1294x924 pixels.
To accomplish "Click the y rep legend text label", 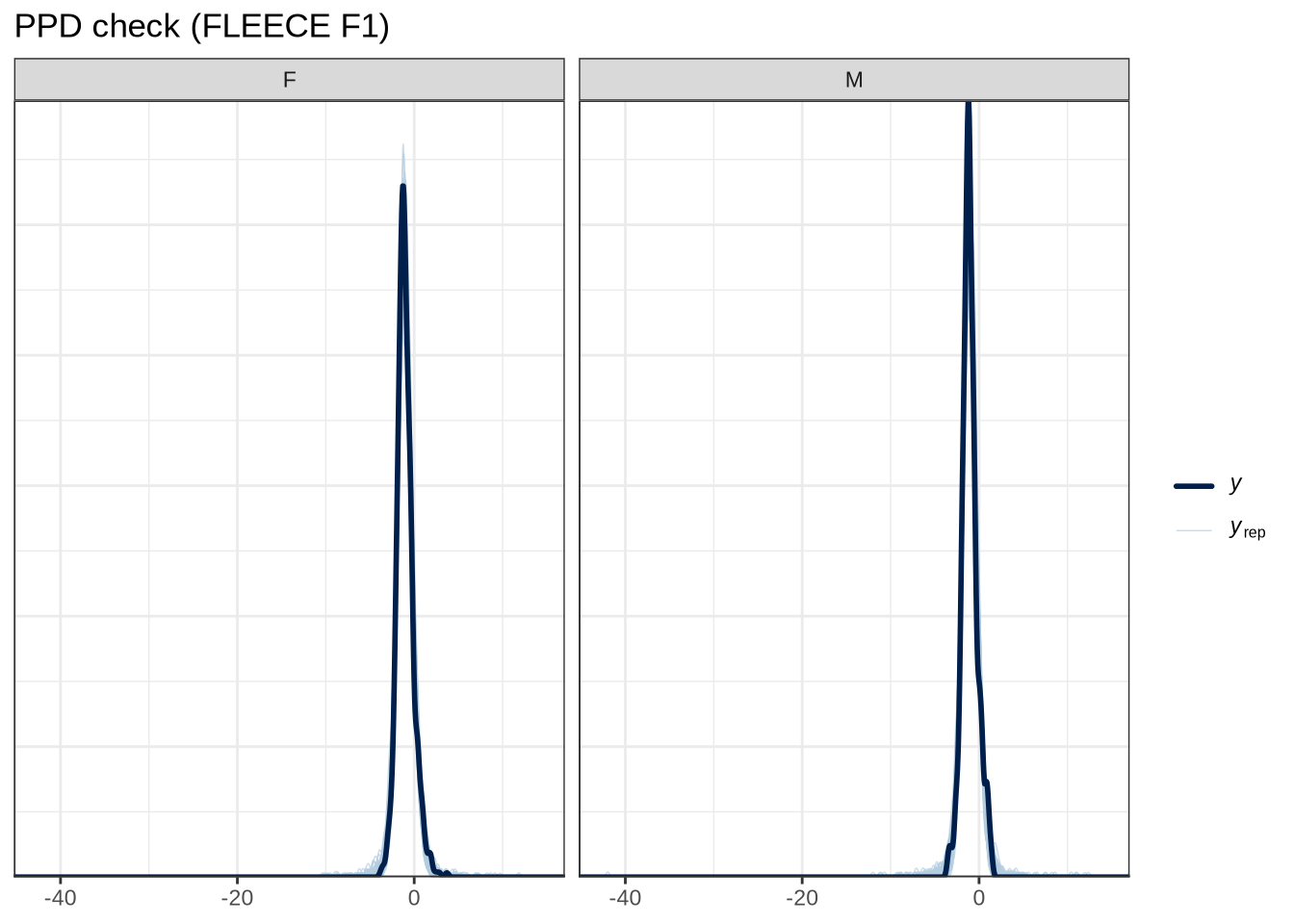I will [x=1247, y=529].
